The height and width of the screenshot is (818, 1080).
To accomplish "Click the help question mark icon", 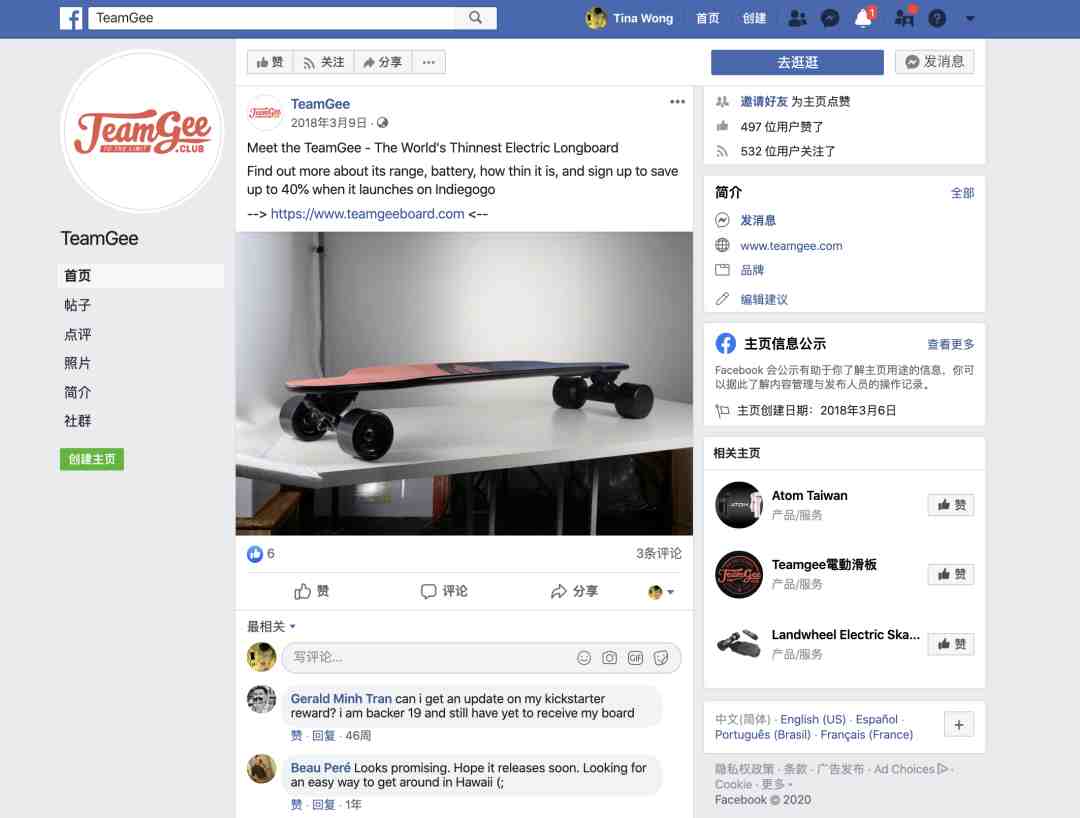I will click(x=936, y=18).
